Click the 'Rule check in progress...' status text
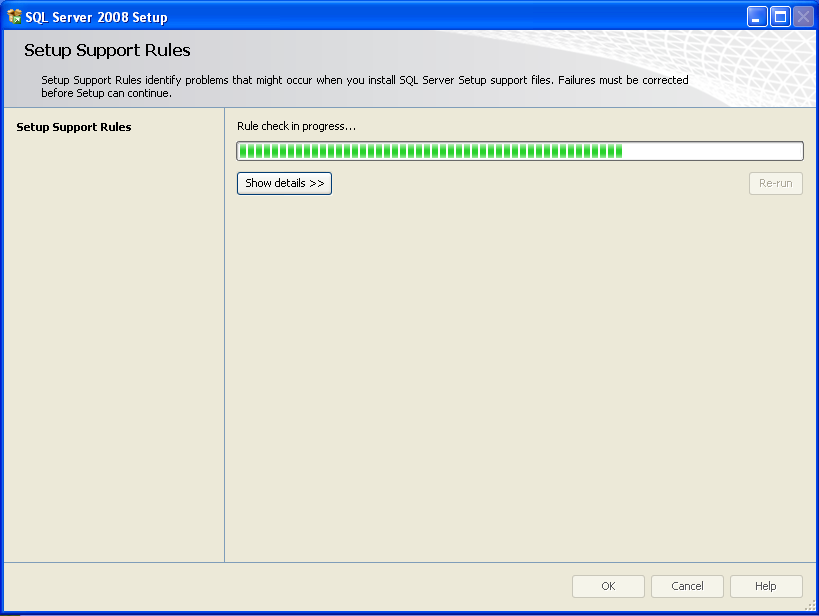 coord(296,126)
